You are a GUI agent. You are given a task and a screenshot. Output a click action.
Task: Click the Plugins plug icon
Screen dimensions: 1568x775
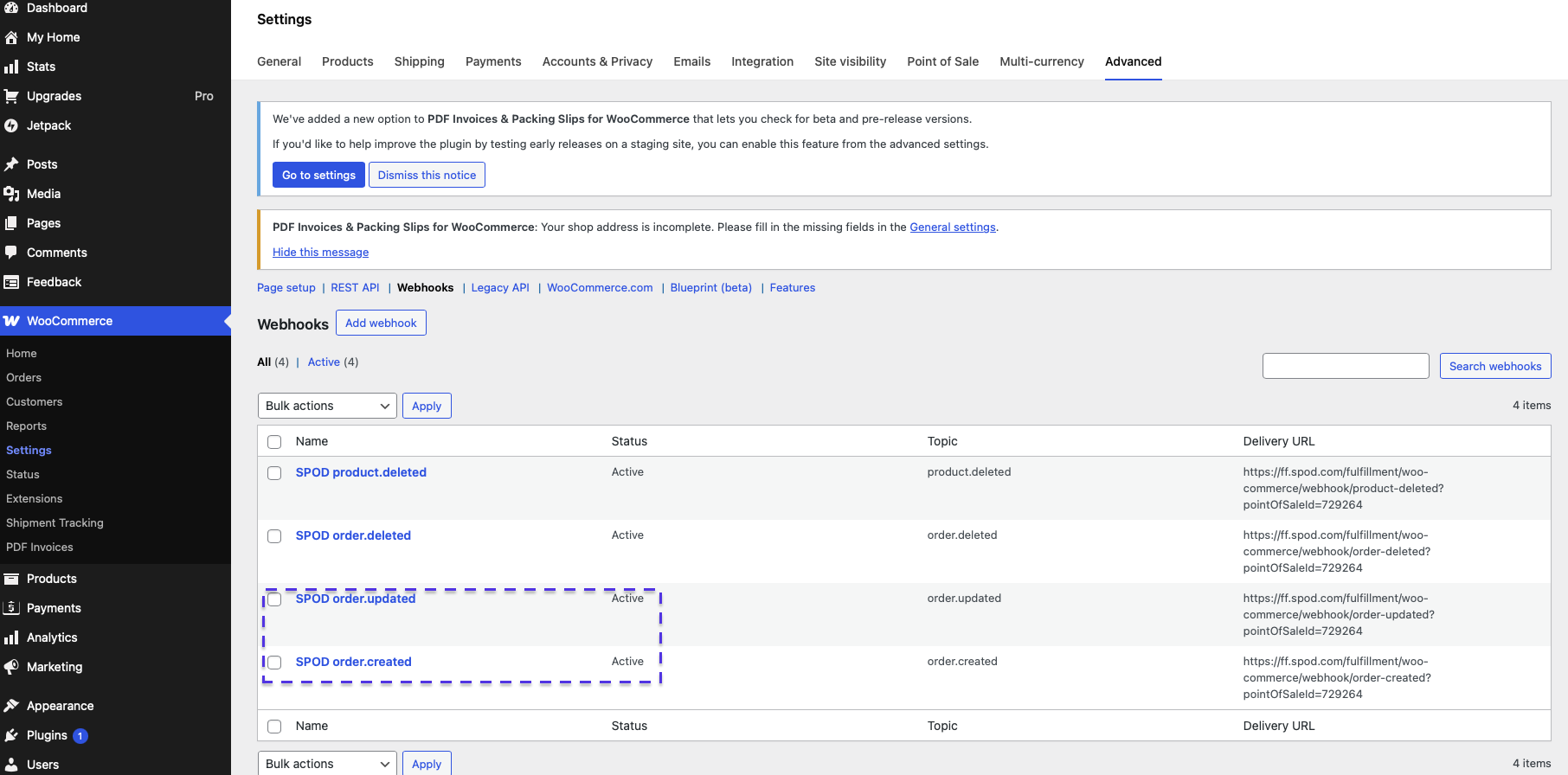click(11, 735)
